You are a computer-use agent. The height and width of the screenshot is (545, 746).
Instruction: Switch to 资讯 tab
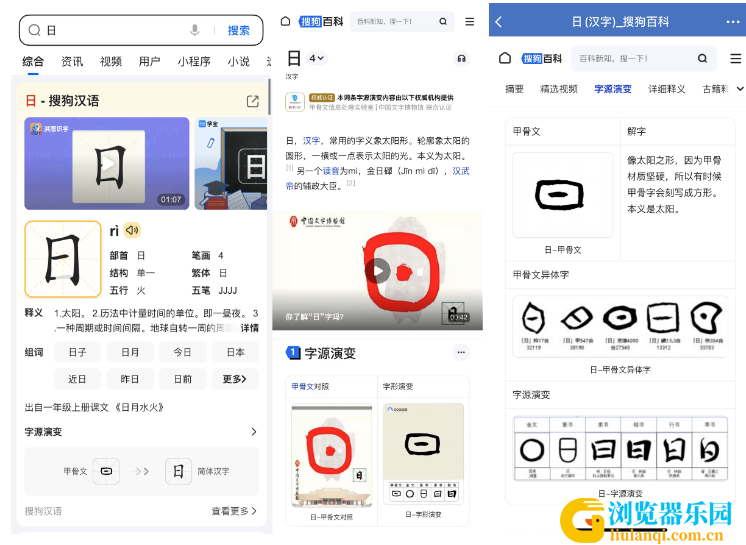click(x=72, y=61)
